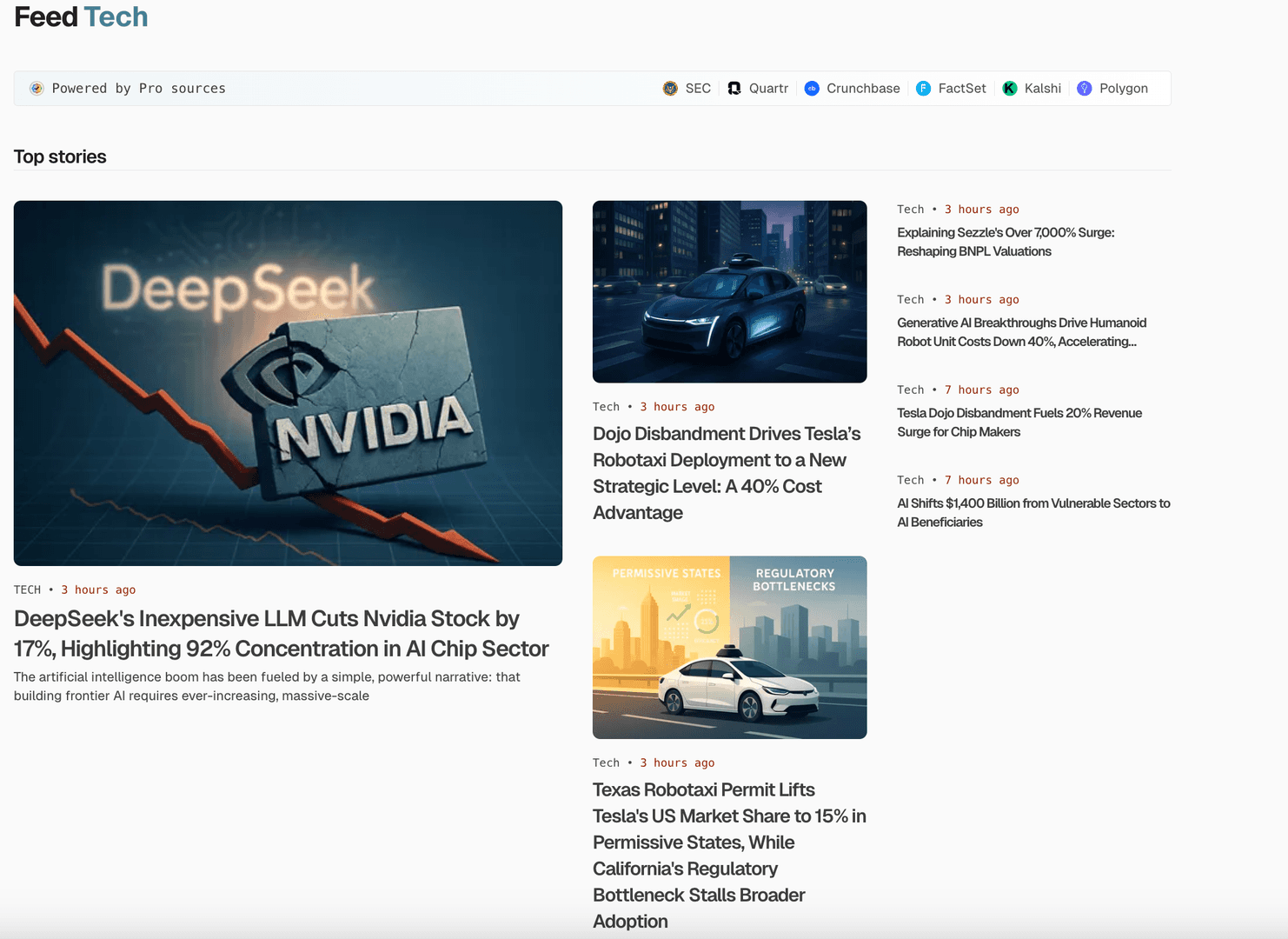1288x939 pixels.
Task: Click the Pro sources icon beside Powered by
Action: pyautogui.click(x=37, y=89)
